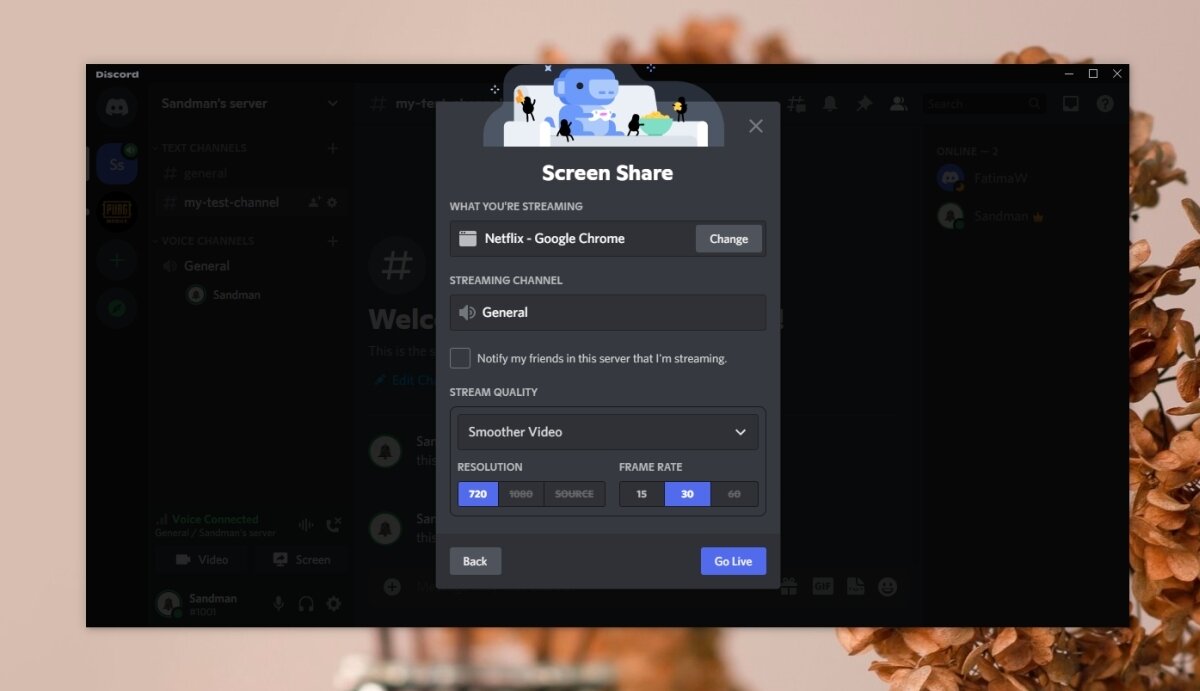Show pinned messages with pin icon
This screenshot has width=1200, height=691.
pyautogui.click(x=864, y=103)
